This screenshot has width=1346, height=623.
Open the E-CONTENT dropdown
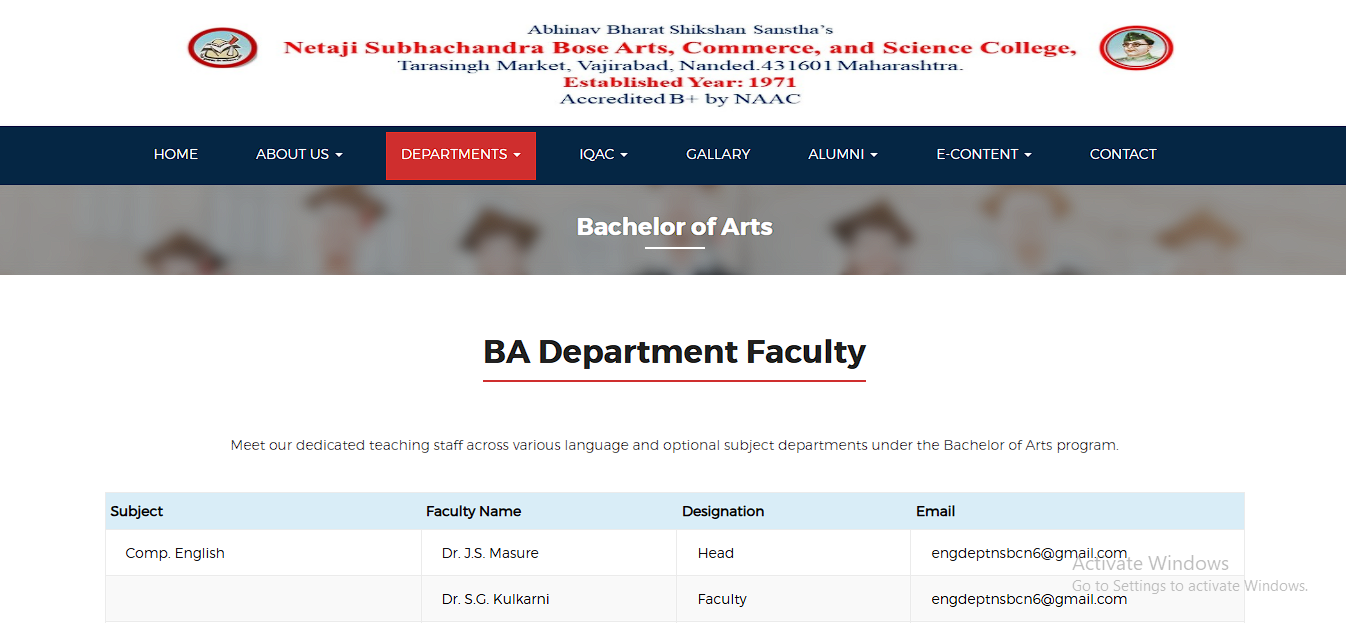pos(983,155)
